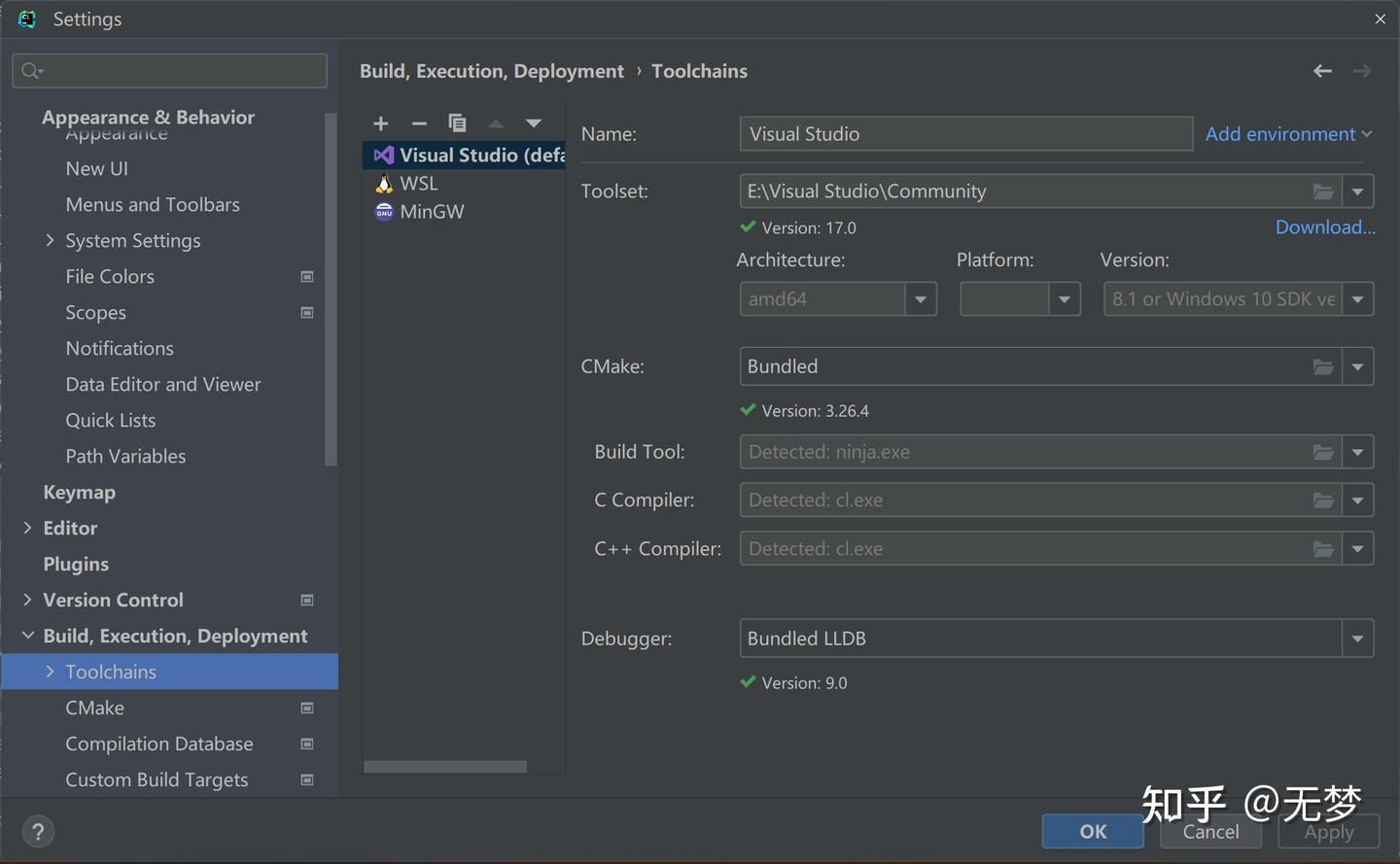Click the toolchain list horizontal scrollbar
The image size is (1400, 864).
445,767
